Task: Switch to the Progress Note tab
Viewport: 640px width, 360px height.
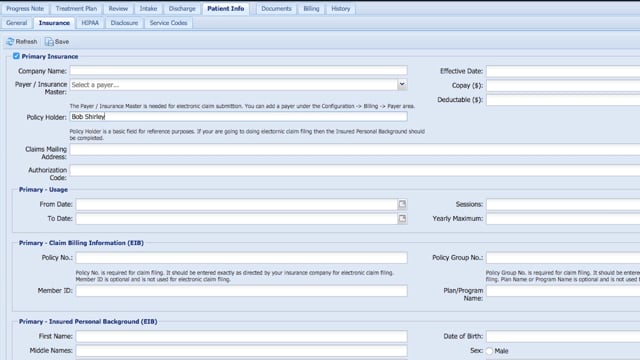Action: pyautogui.click(x=25, y=9)
